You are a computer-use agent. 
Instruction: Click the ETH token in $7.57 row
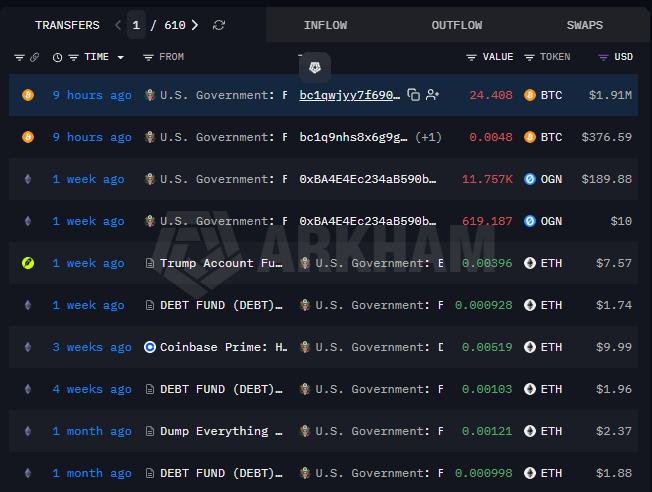tap(543, 263)
